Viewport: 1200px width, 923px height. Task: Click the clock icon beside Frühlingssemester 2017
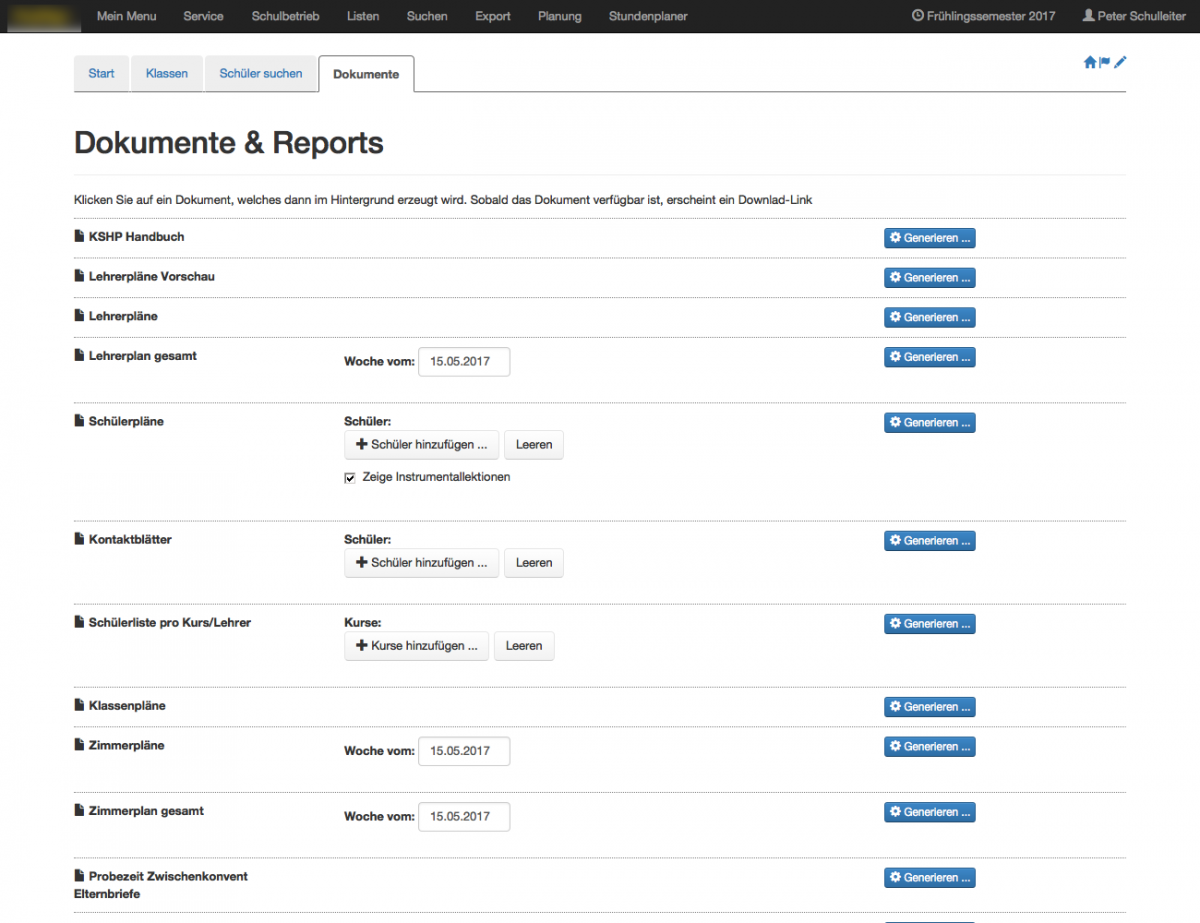pyautogui.click(x=918, y=16)
